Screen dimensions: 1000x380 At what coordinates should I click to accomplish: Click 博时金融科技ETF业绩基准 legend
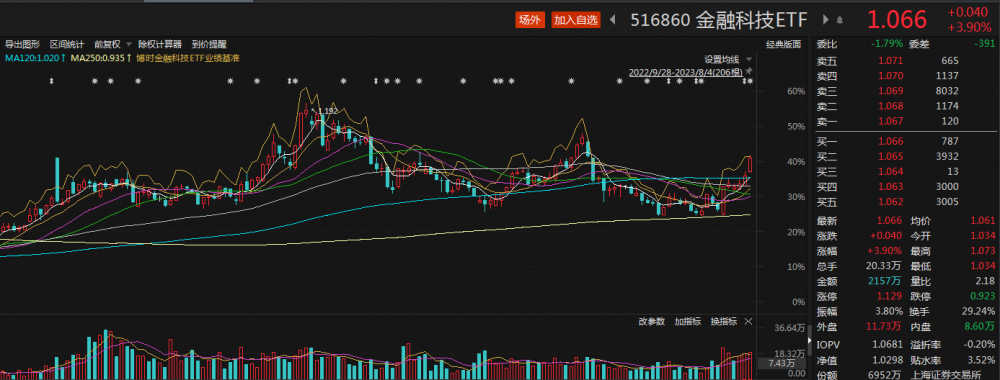tap(187, 58)
